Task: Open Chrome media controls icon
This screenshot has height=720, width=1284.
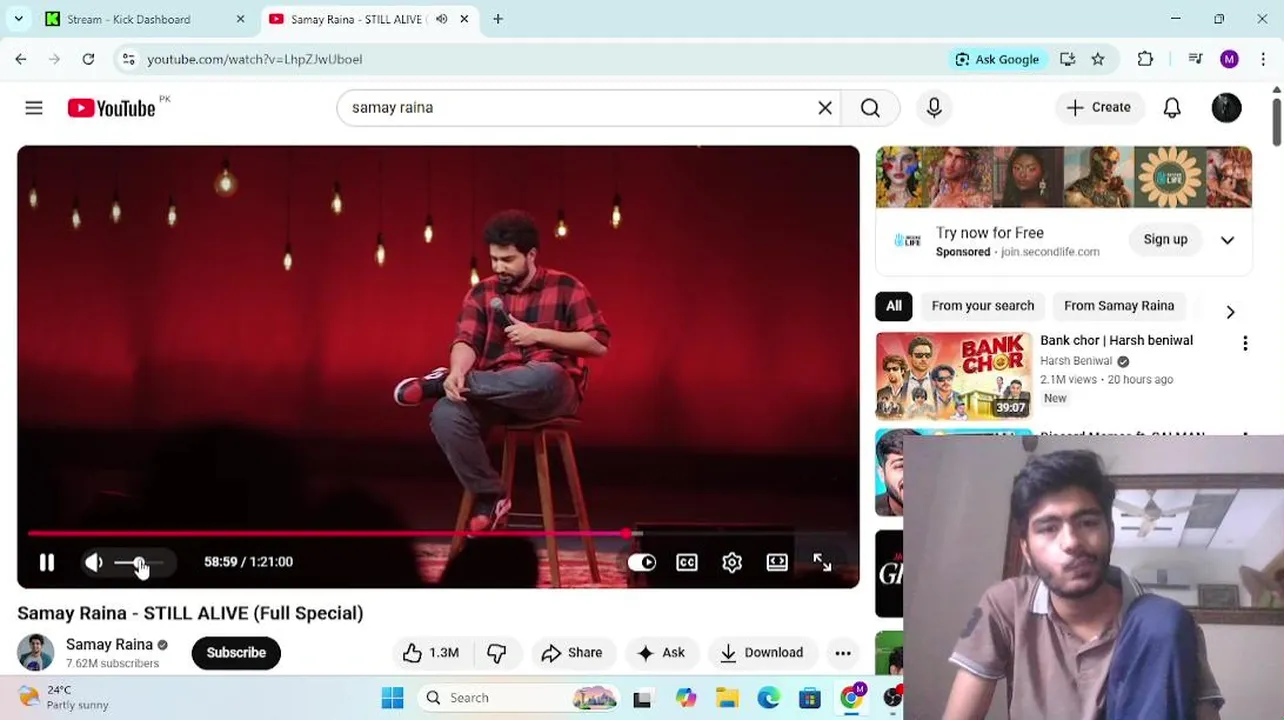Action: (1195, 59)
